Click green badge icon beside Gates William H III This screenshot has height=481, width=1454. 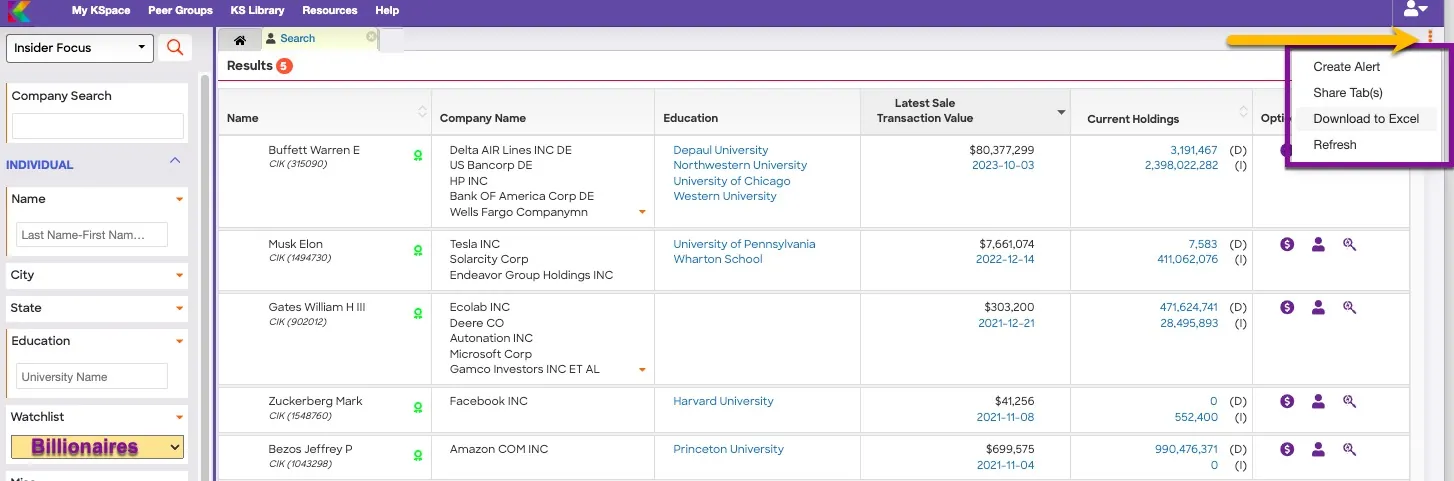pyautogui.click(x=418, y=313)
